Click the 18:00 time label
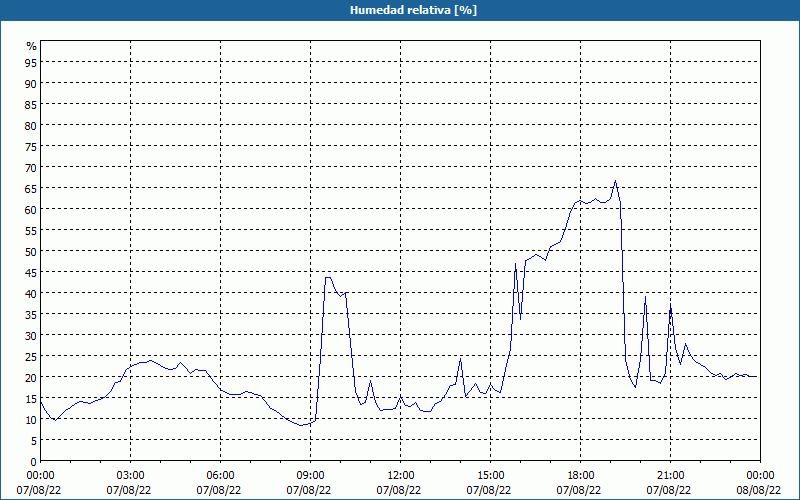Screen dimensions: 800x500 tap(581, 476)
